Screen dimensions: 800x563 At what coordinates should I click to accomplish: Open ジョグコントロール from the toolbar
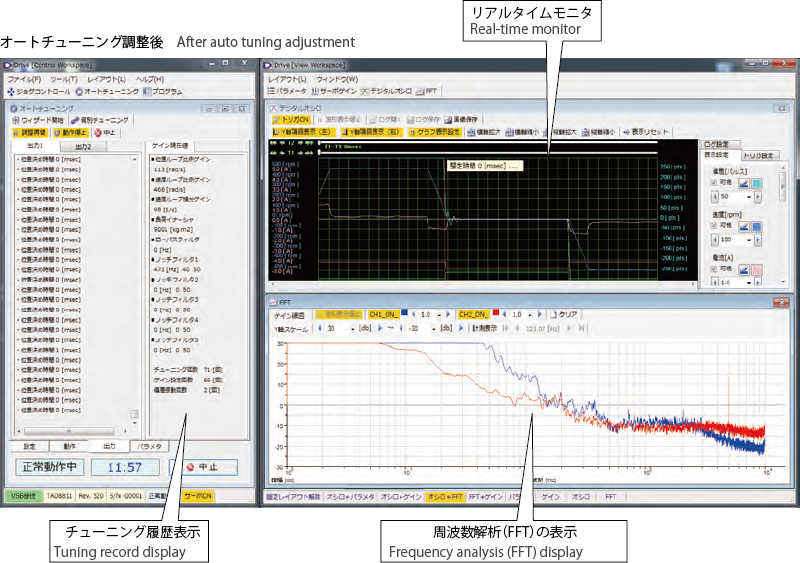[x=38, y=91]
